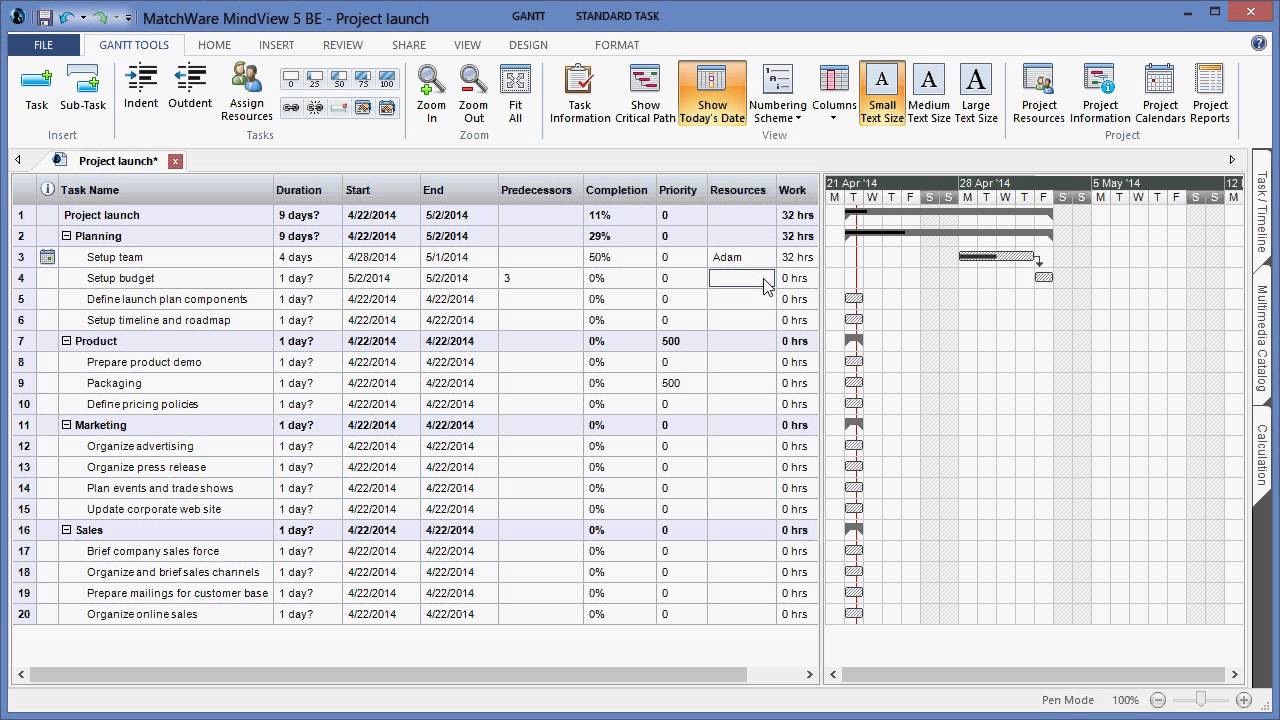Switch to the DESIGN ribbon tab

[528, 45]
